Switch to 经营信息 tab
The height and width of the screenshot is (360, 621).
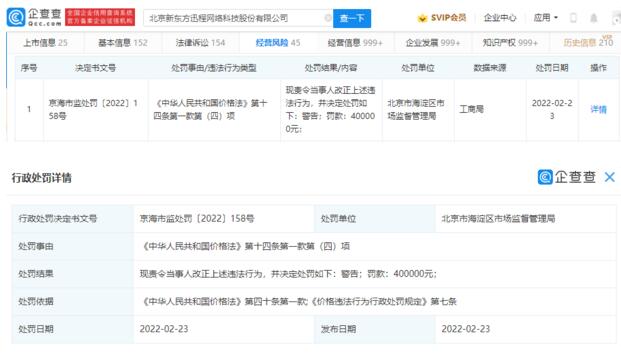click(355, 43)
